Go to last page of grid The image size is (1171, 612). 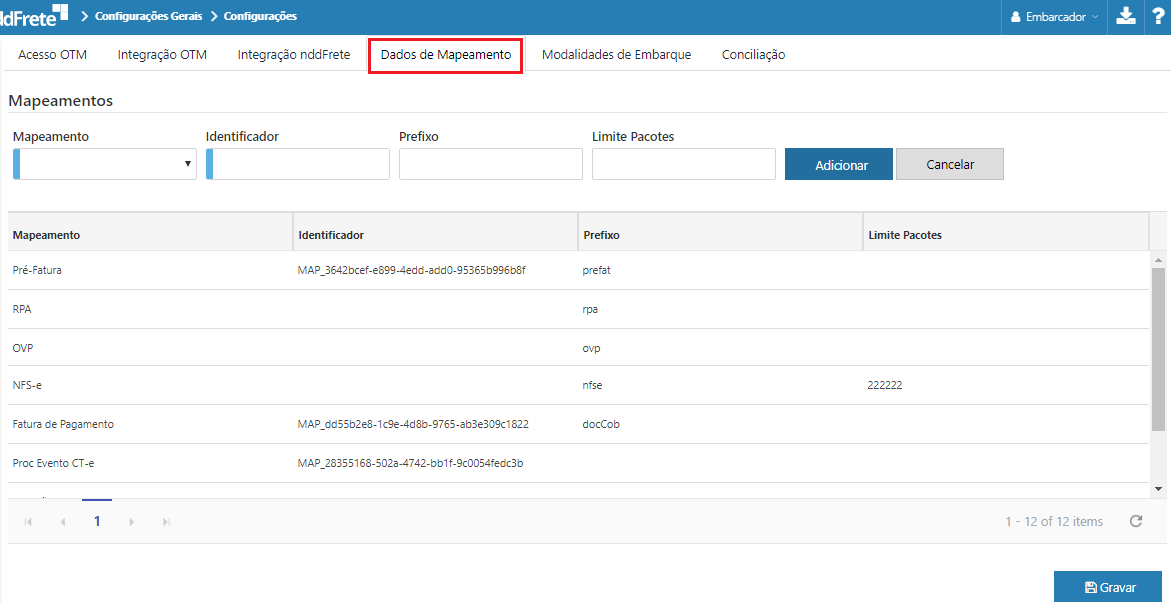click(166, 522)
